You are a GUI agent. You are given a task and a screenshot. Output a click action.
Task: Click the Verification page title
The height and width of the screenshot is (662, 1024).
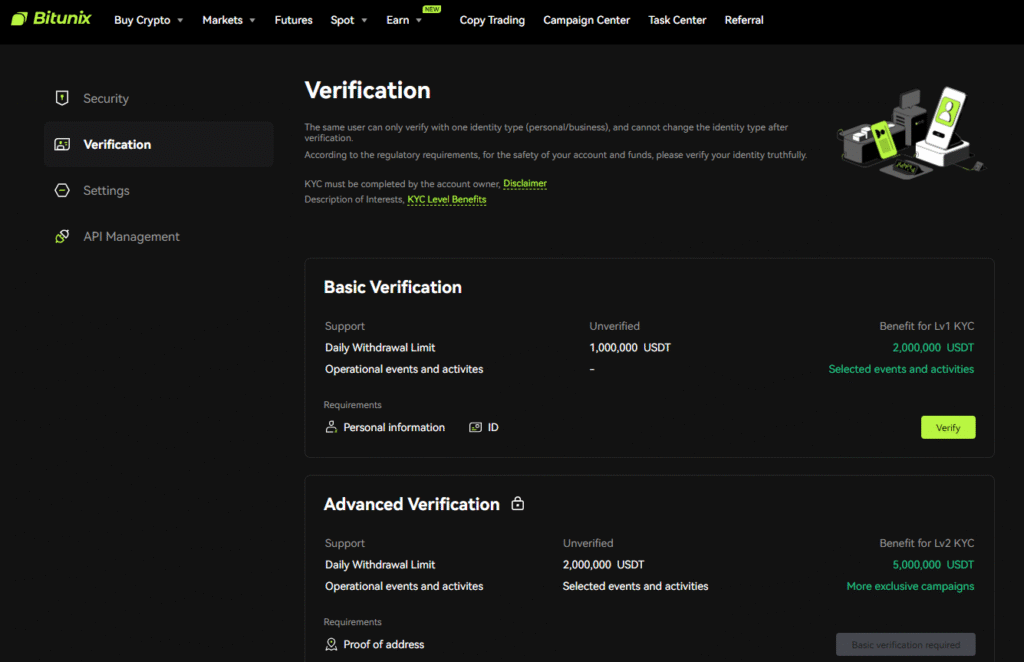click(x=367, y=90)
